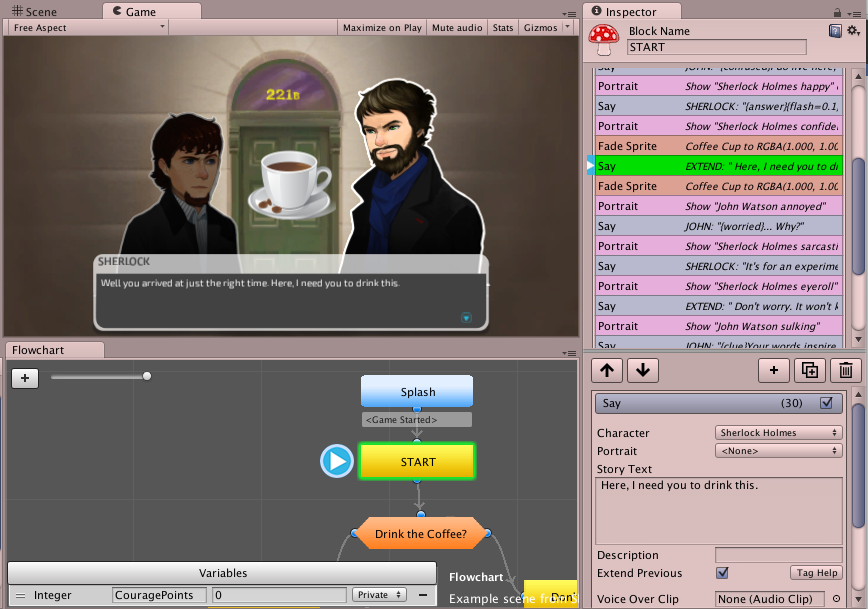Open the Character dropdown Sherlock Holmes

pos(778,432)
